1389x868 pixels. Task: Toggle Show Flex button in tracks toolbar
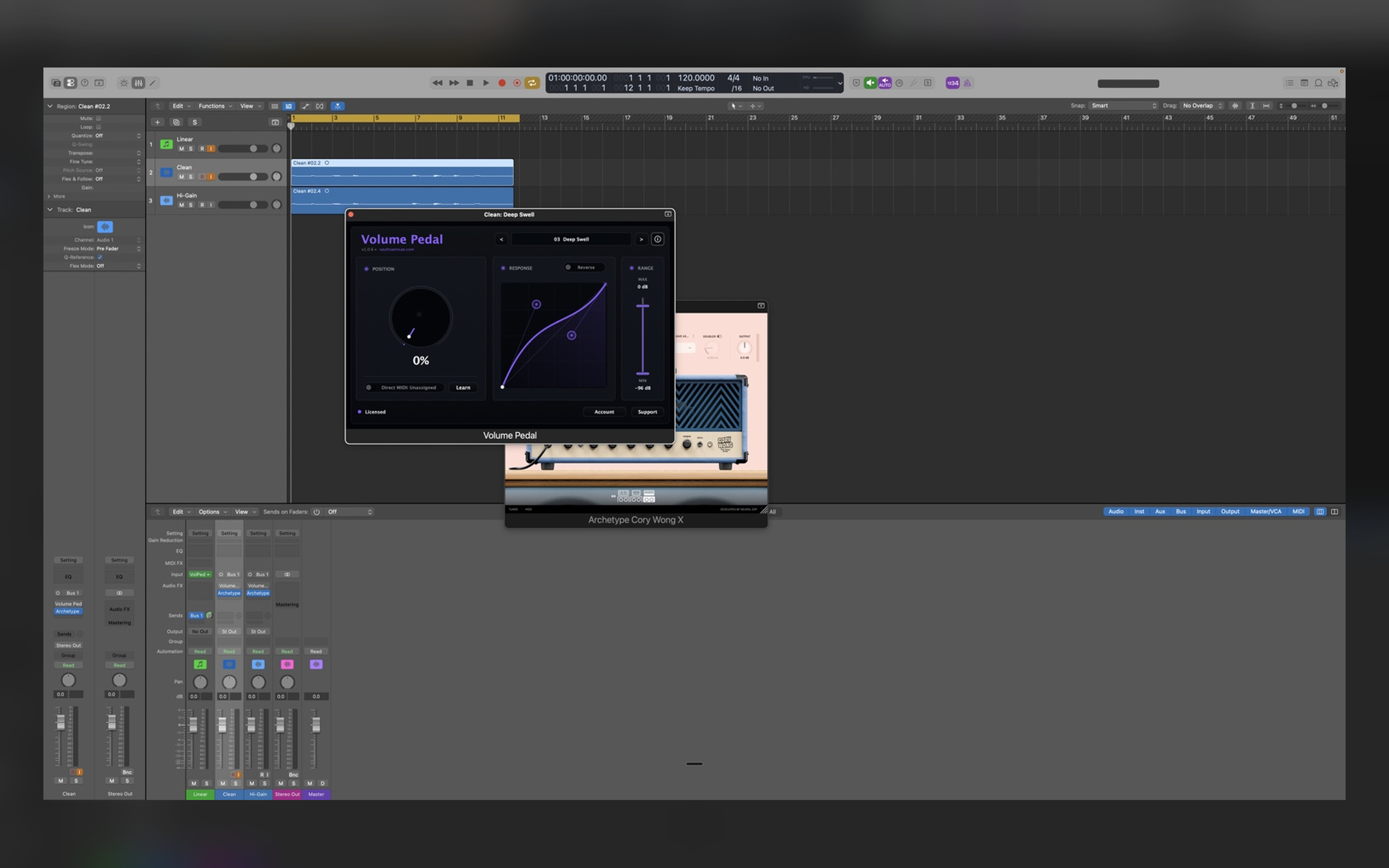[320, 106]
